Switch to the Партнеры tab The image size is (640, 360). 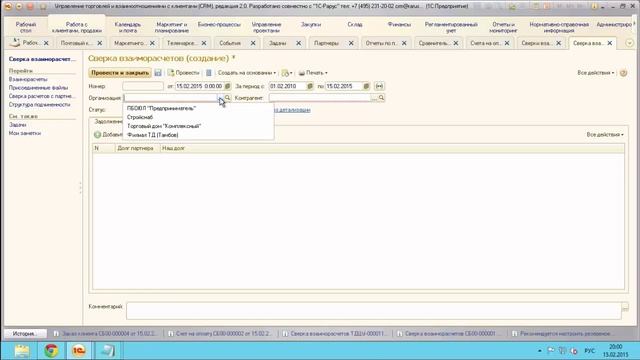327,43
